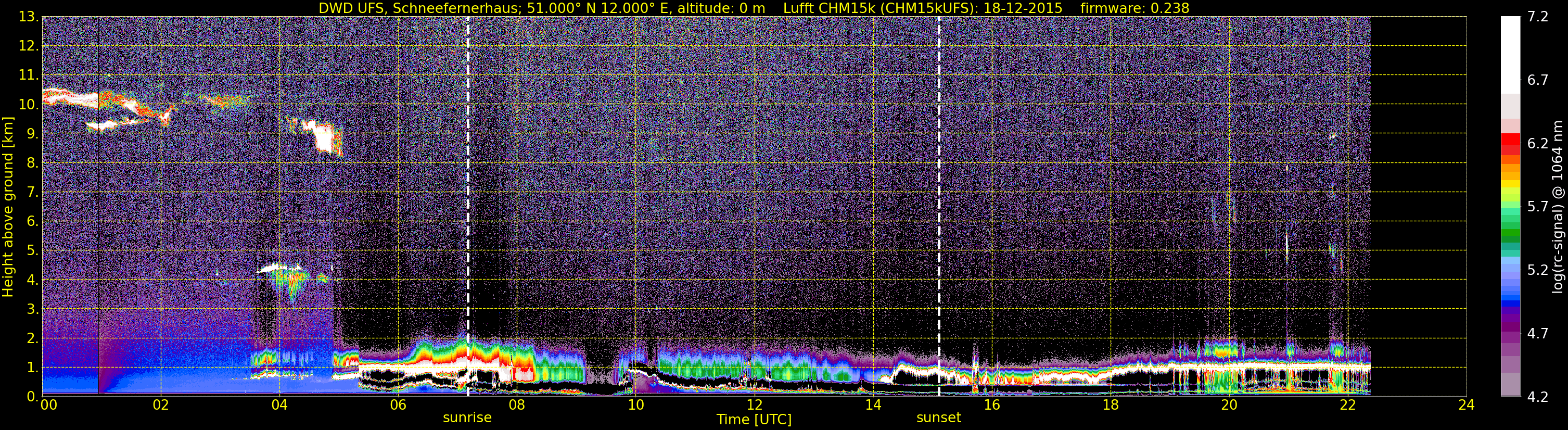Click the 'sunrise' label below the axis
This screenshot has height=430, width=1568.
pyautogui.click(x=467, y=418)
